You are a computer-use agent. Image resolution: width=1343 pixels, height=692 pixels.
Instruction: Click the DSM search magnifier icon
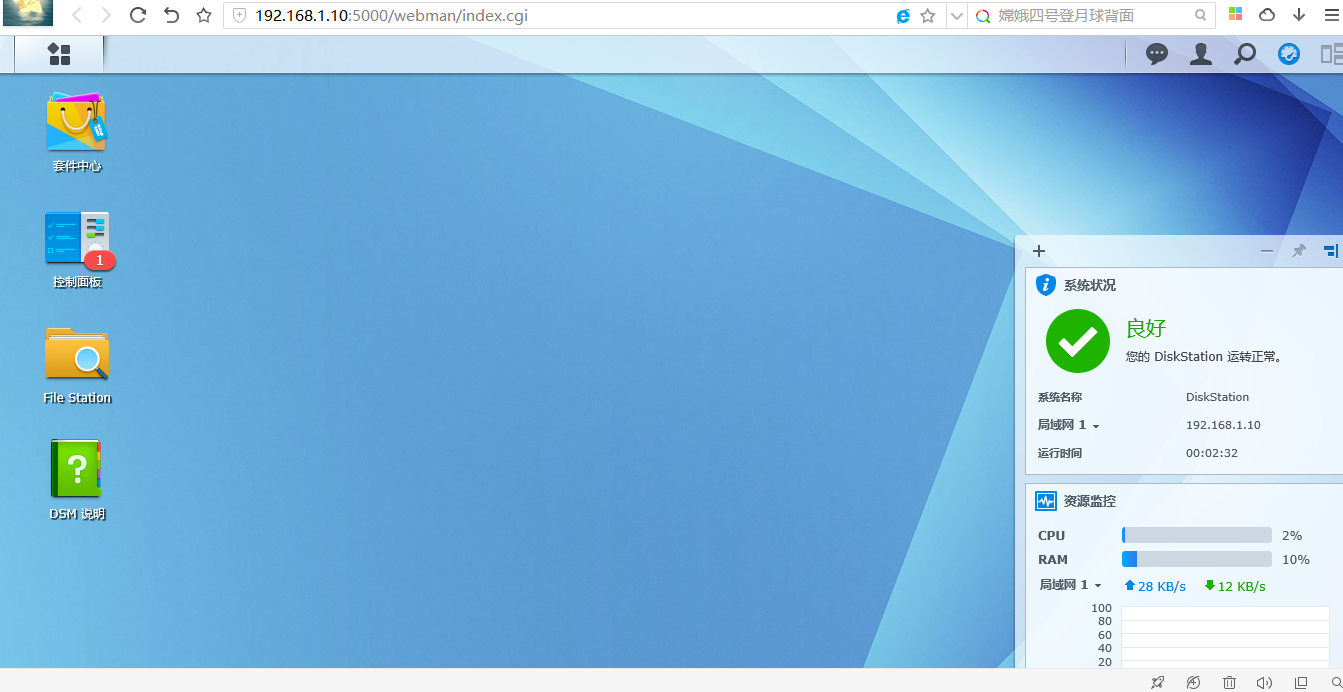click(x=1245, y=54)
